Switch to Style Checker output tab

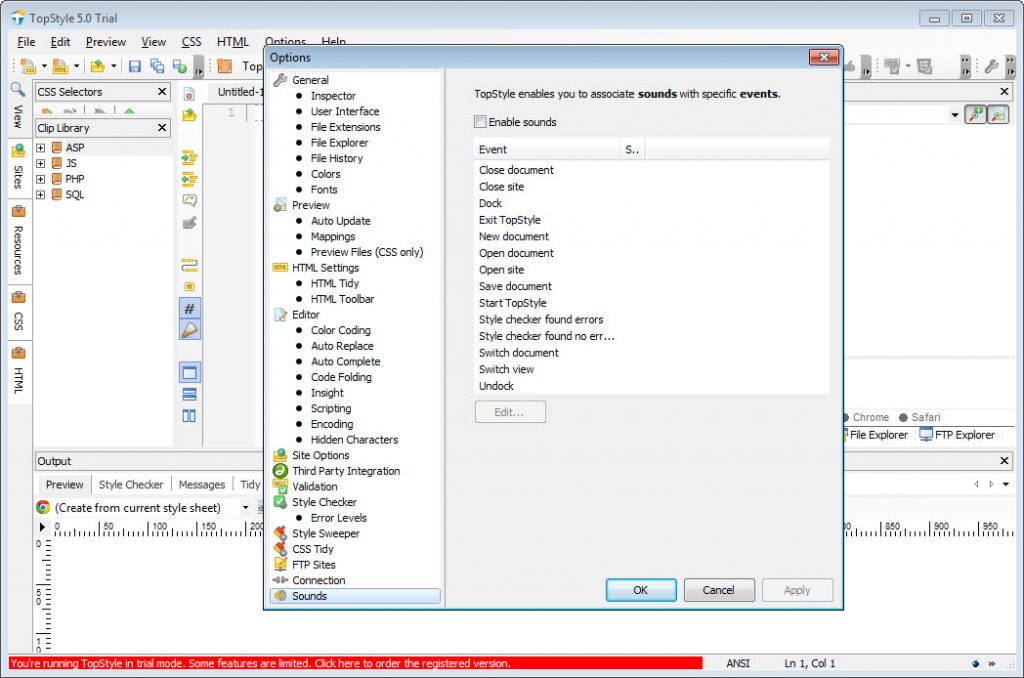coord(131,485)
